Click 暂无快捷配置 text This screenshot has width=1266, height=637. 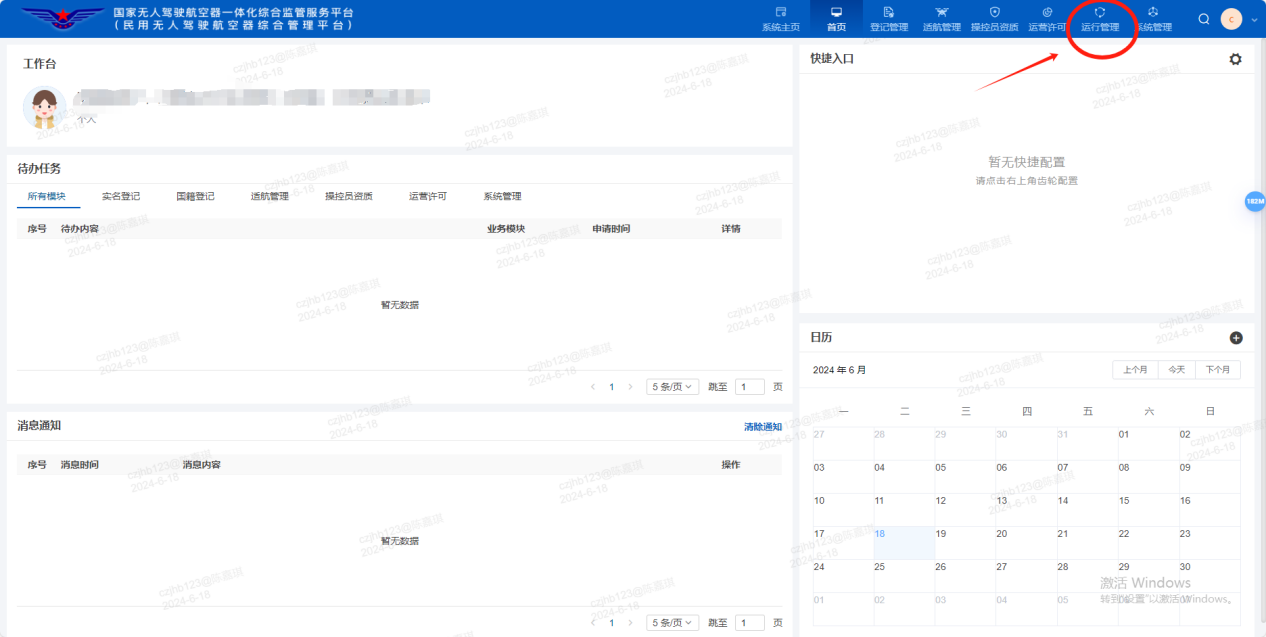click(x=1027, y=162)
